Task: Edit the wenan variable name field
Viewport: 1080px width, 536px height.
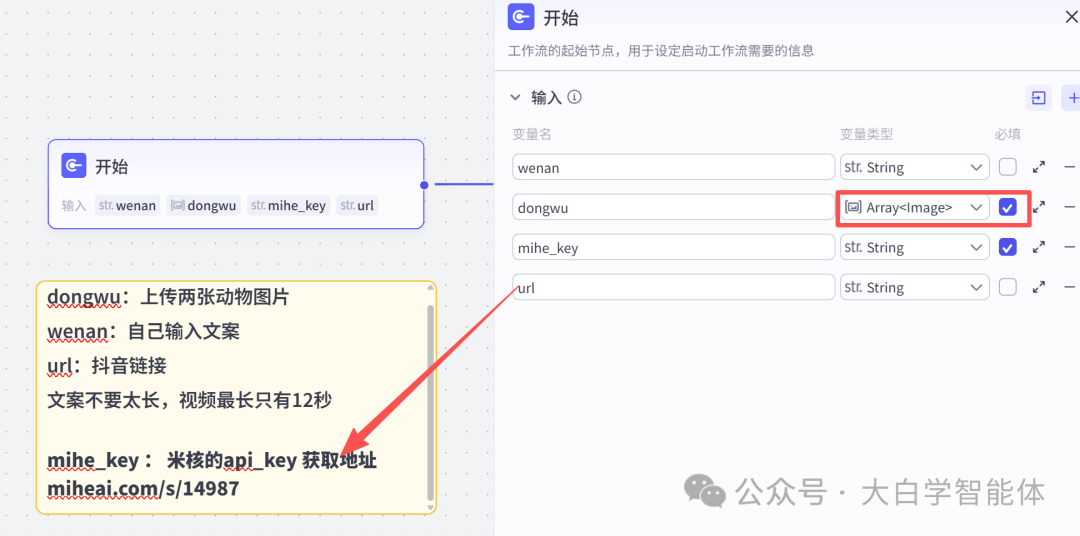Action: (674, 167)
